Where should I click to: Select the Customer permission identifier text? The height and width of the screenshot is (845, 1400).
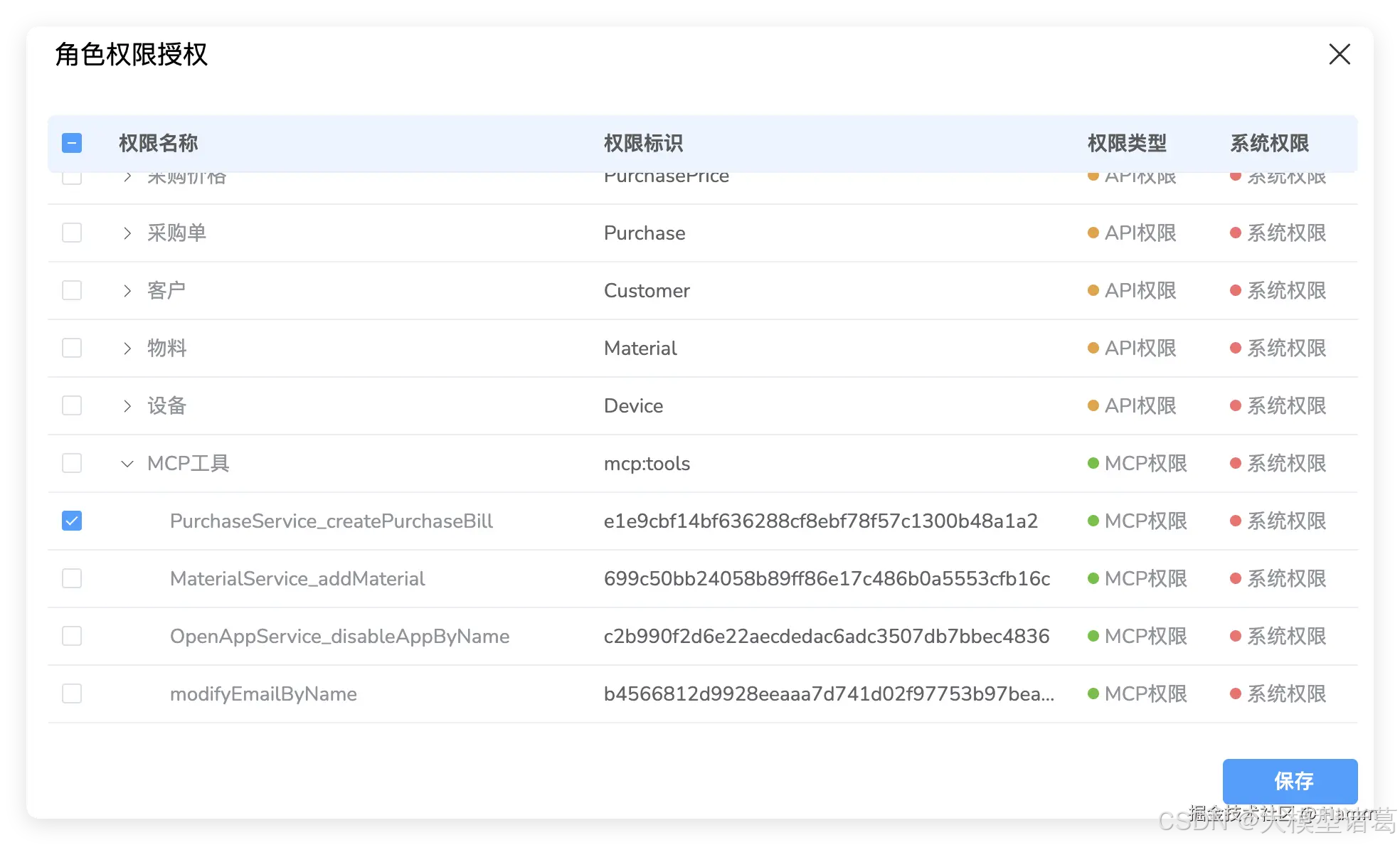tap(646, 290)
